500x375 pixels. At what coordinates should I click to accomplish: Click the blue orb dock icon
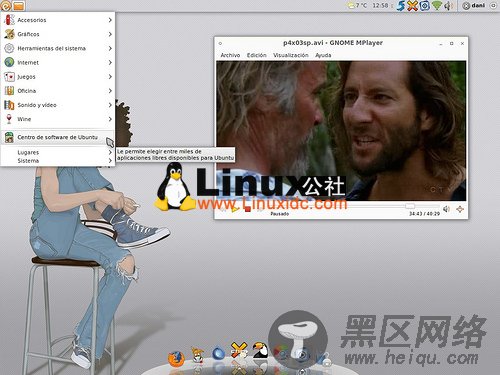point(218,354)
